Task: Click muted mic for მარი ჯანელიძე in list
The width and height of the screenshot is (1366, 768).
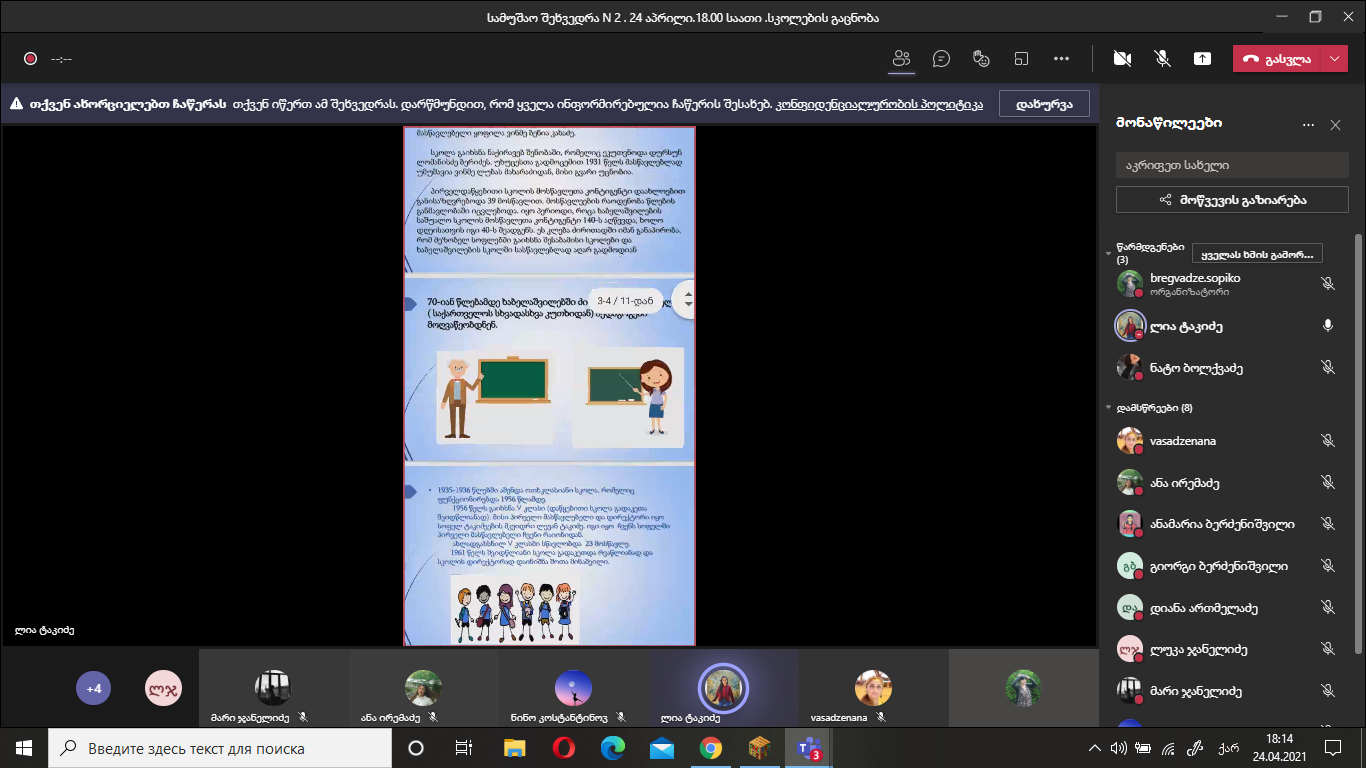Action: tap(1328, 691)
